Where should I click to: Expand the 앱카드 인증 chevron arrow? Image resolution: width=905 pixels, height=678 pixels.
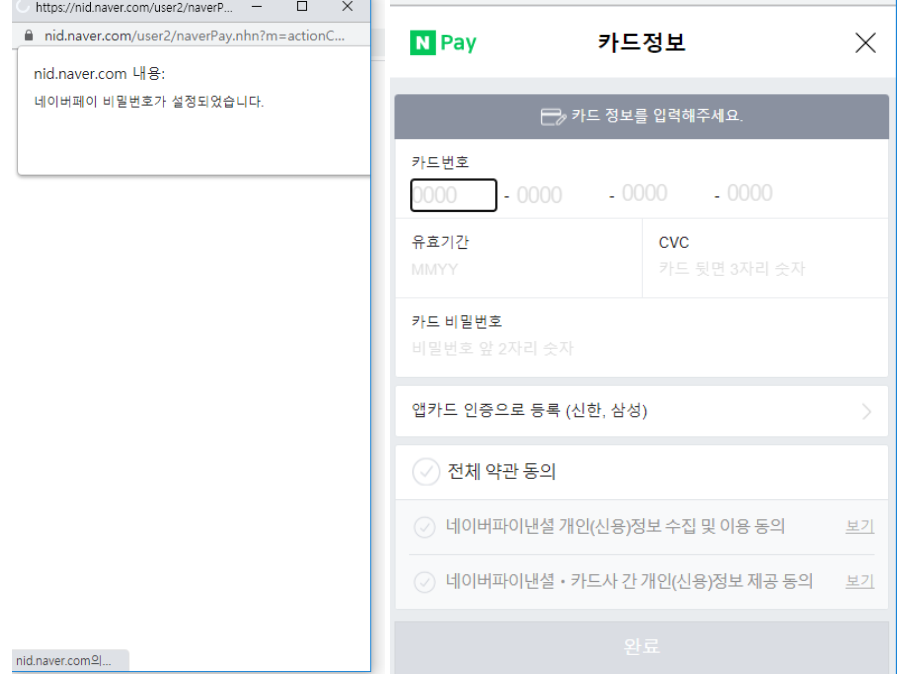(866, 412)
